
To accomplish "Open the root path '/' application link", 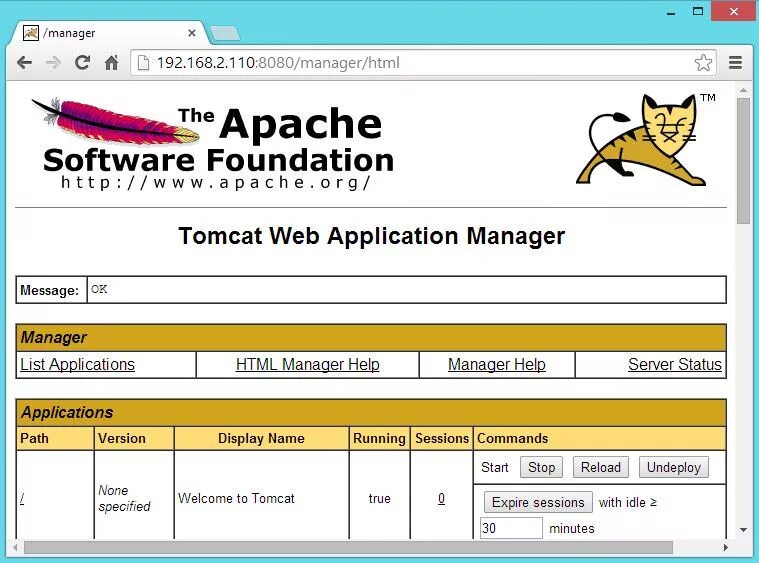I will coord(22,498).
